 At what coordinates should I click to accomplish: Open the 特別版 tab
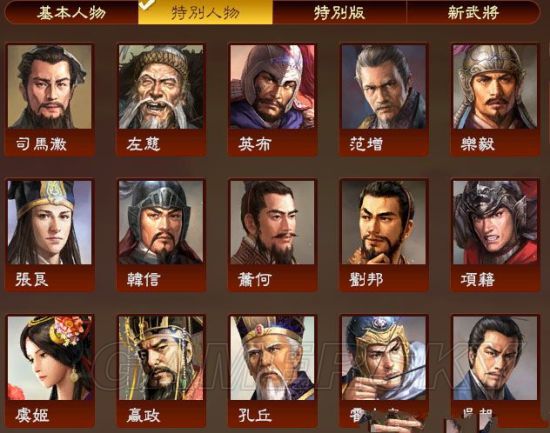pyautogui.click(x=340, y=13)
